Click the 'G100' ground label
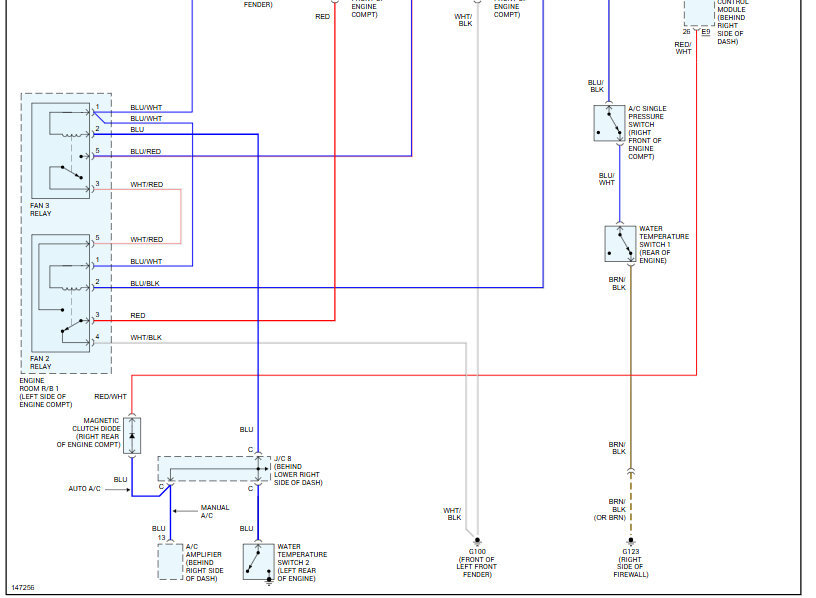 tap(477, 551)
